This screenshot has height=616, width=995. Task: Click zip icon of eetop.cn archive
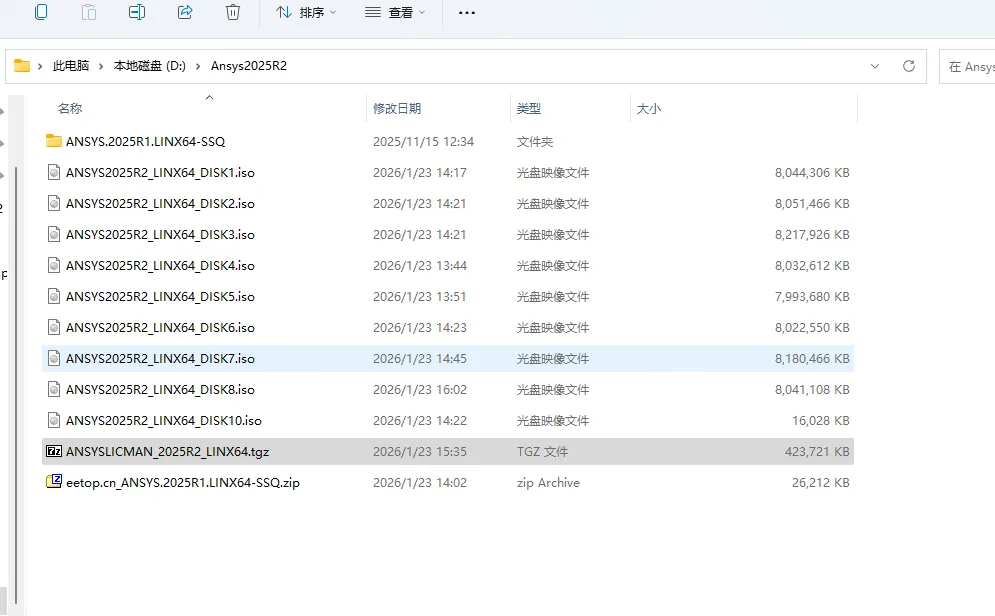pyautogui.click(x=54, y=482)
